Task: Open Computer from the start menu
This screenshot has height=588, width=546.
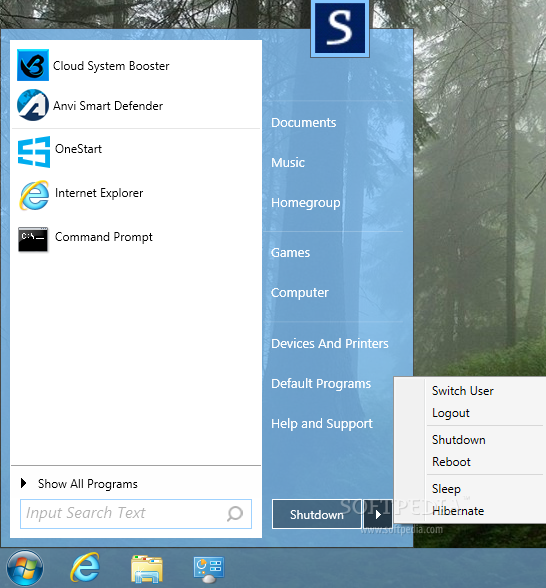Action: [300, 293]
